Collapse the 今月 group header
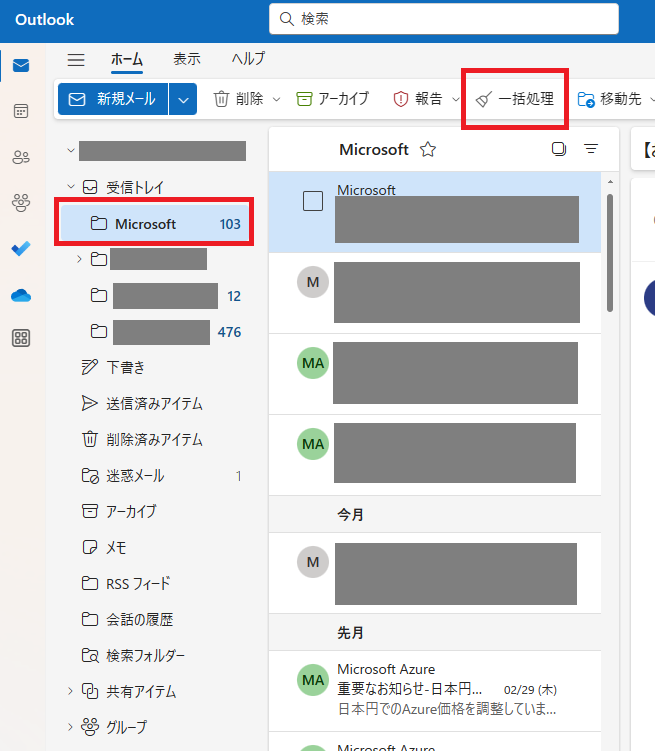Image resolution: width=655 pixels, height=751 pixels. tap(435, 514)
